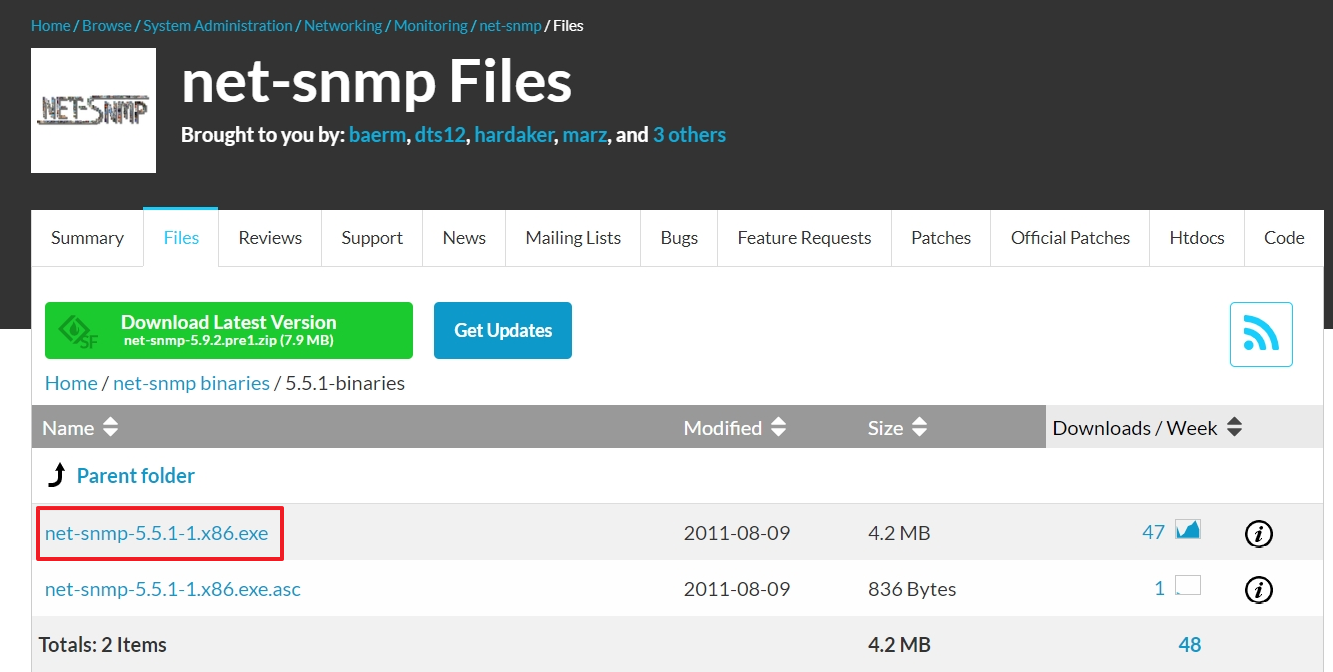This screenshot has width=1333, height=672.
Task: Sort the file list by Name
Action: click(80, 428)
